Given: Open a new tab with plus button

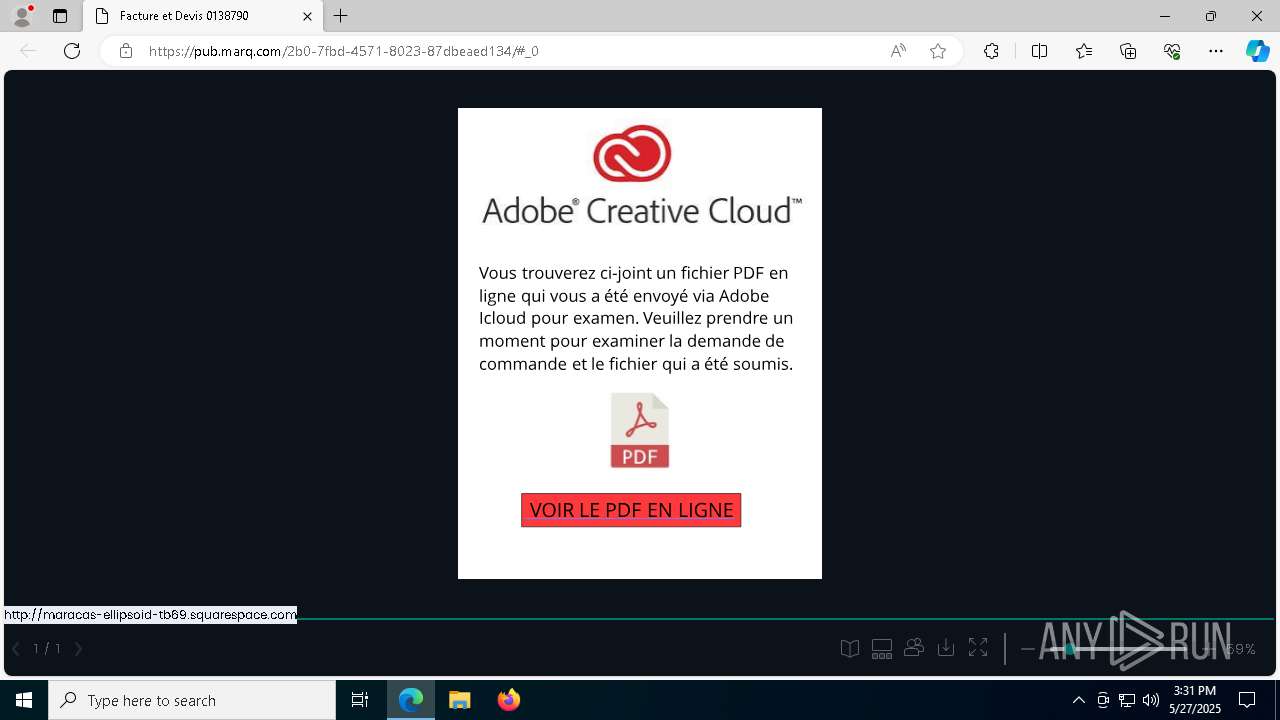Looking at the screenshot, I should [x=341, y=16].
